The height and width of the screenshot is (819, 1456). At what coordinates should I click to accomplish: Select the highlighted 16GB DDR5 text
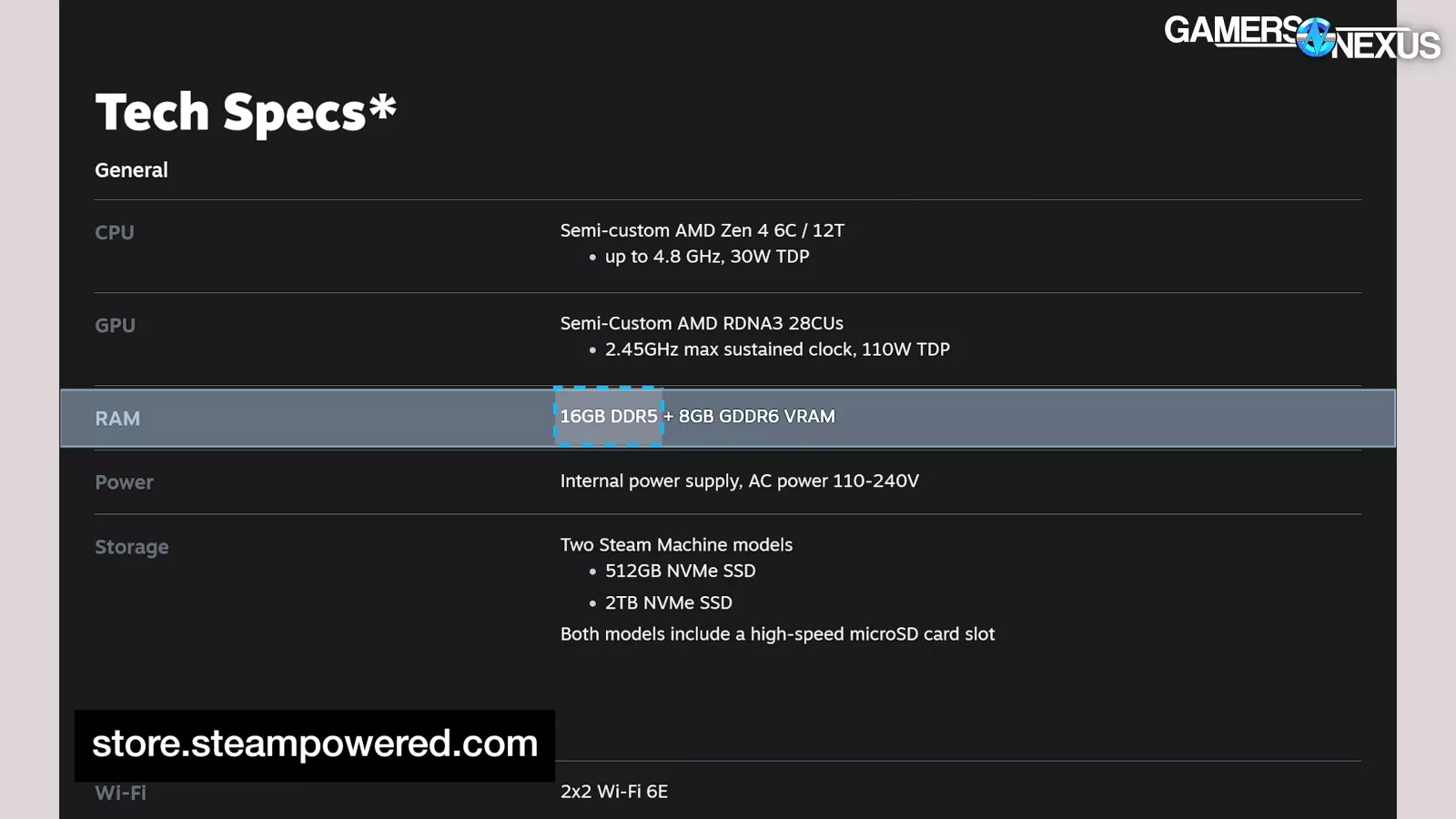click(x=609, y=416)
